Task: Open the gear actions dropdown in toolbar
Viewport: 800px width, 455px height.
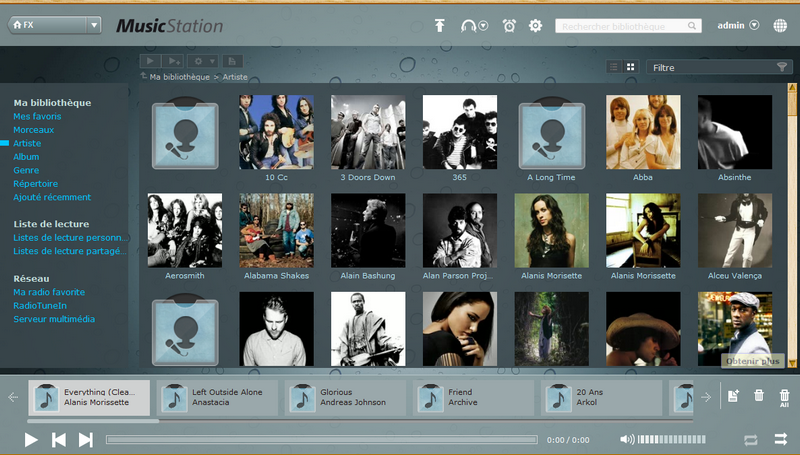Action: 203,61
